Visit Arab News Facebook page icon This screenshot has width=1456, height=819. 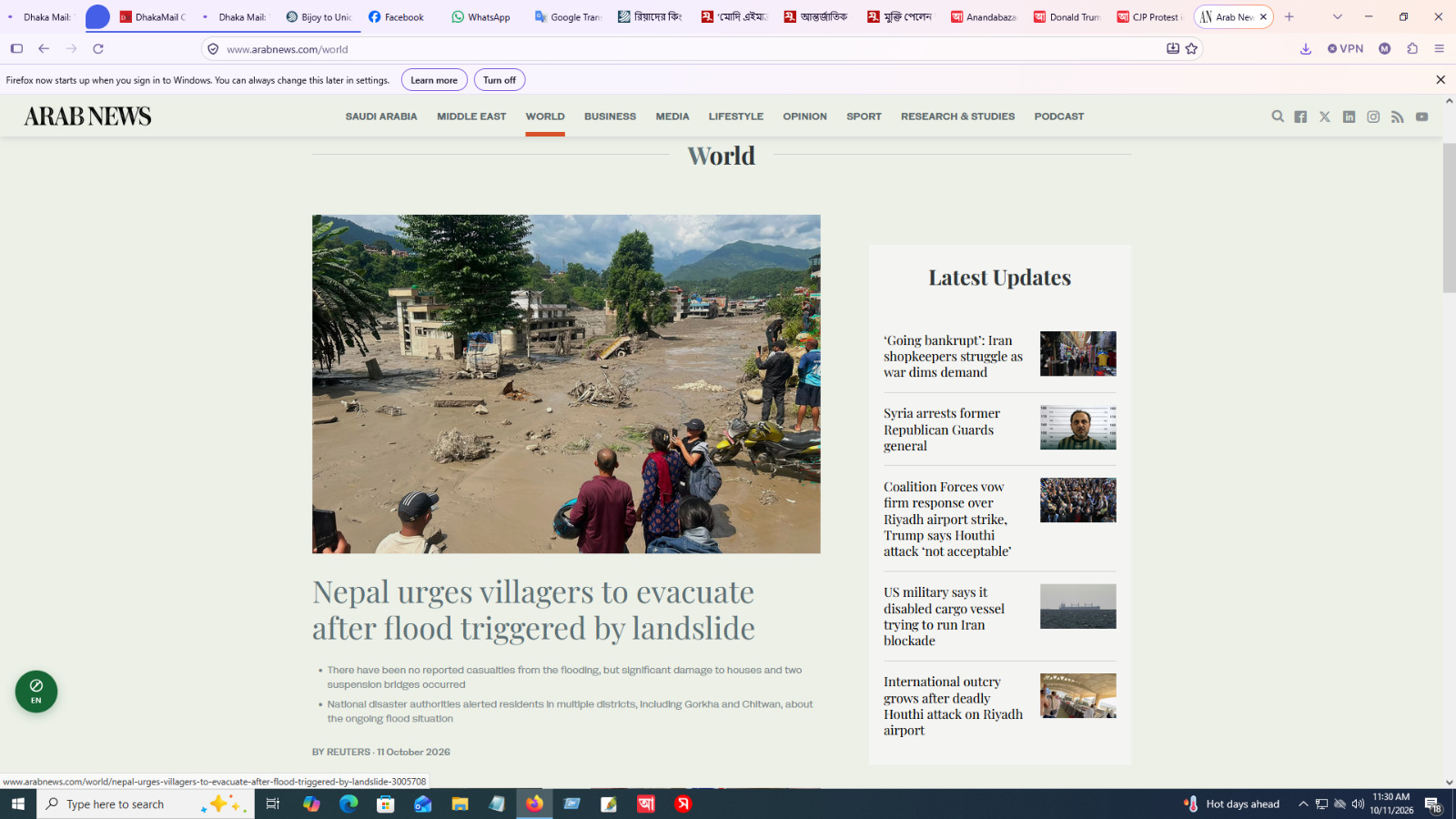pyautogui.click(x=1300, y=116)
